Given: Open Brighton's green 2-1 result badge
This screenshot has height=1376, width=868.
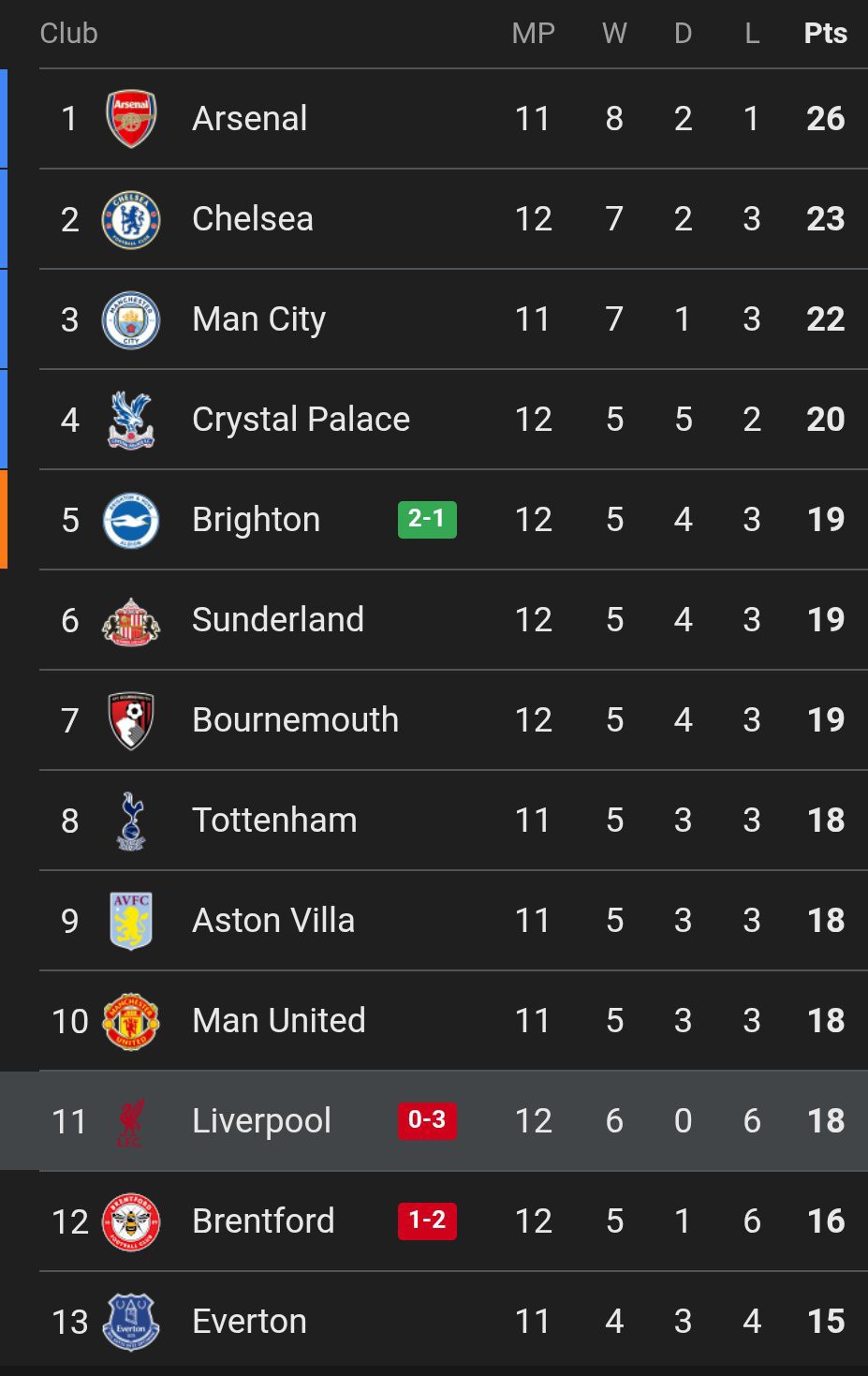Looking at the screenshot, I should click(x=427, y=519).
